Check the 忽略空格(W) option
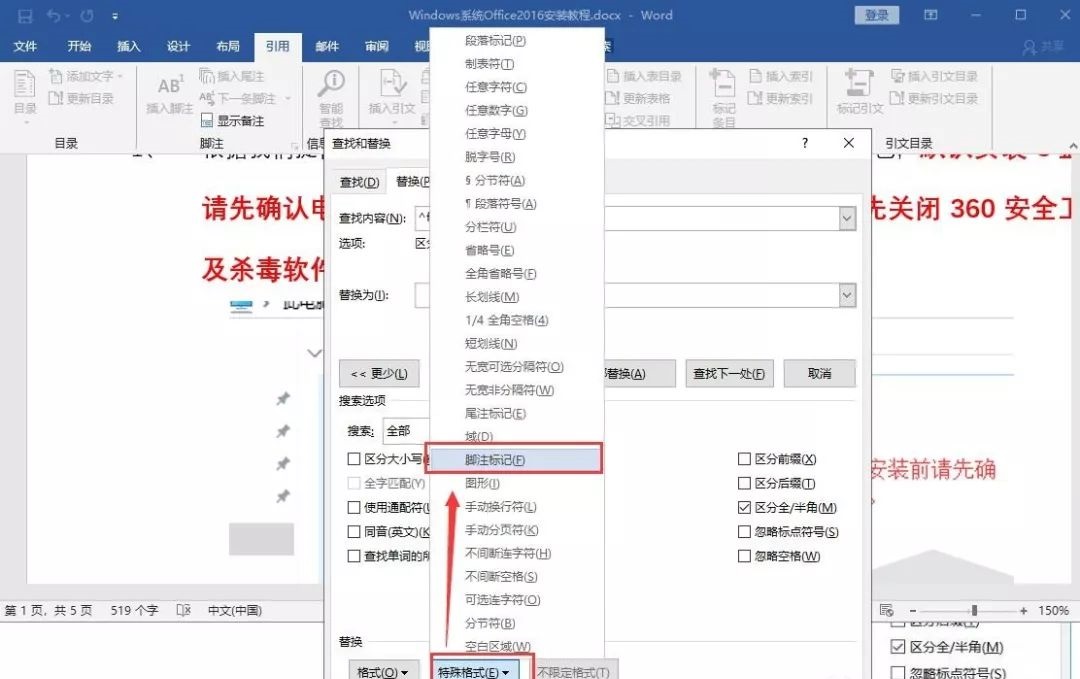The width and height of the screenshot is (1080, 679). click(x=744, y=556)
